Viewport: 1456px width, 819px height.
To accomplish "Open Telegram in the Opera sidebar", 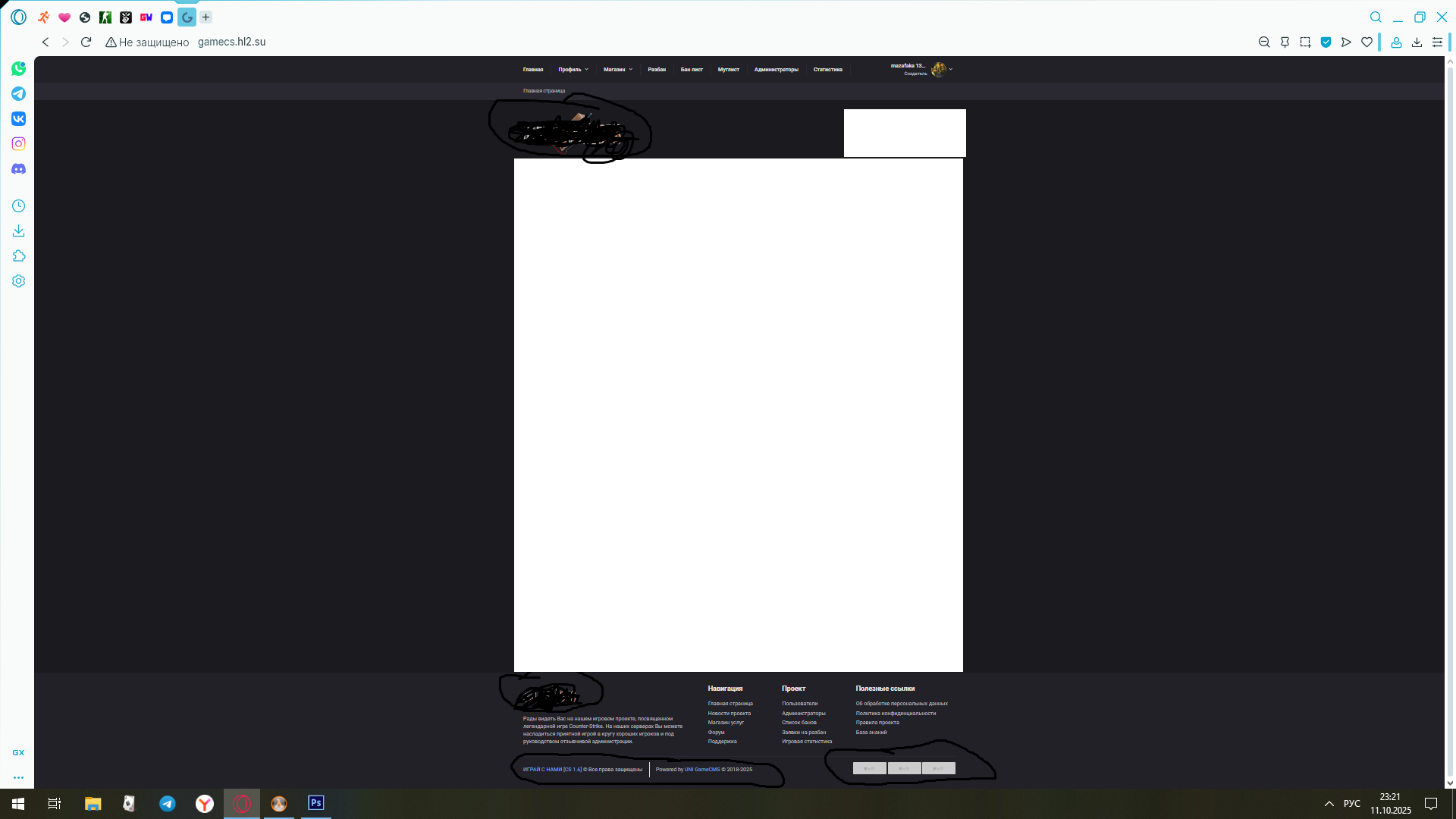I will coord(18,94).
